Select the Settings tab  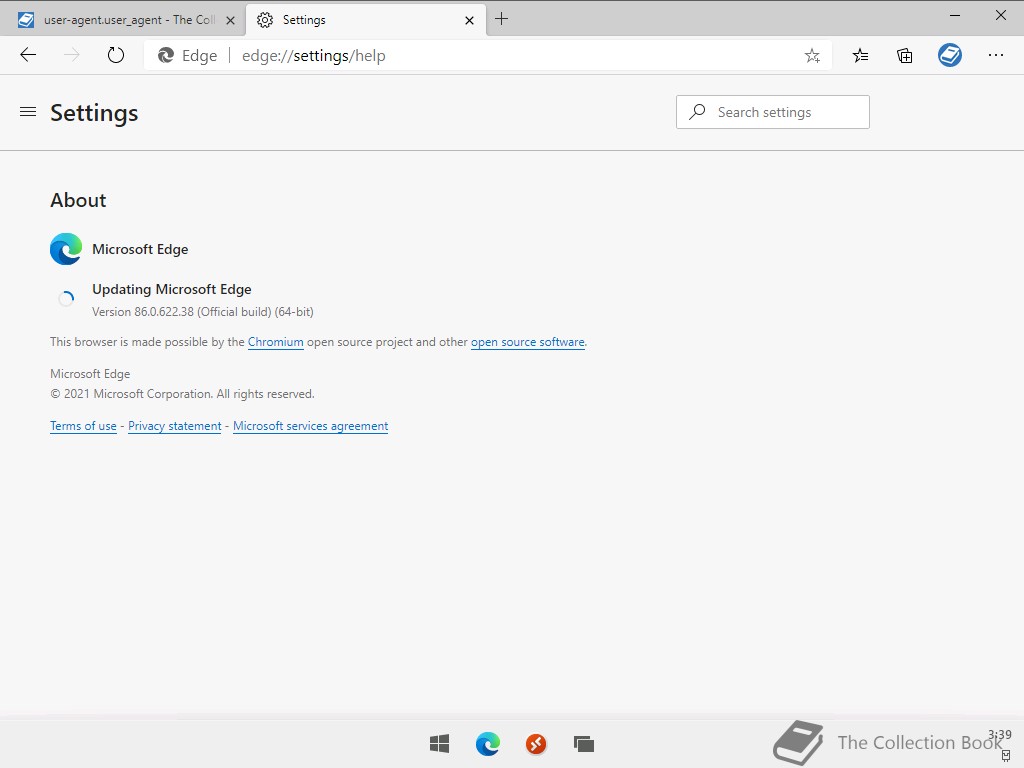tap(366, 20)
